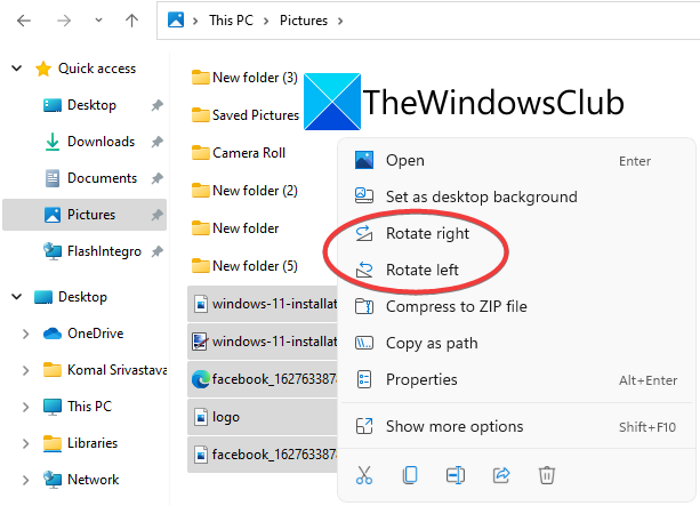Viewport: 700px width, 506px height.
Task: Select the logo image file
Action: click(x=262, y=417)
